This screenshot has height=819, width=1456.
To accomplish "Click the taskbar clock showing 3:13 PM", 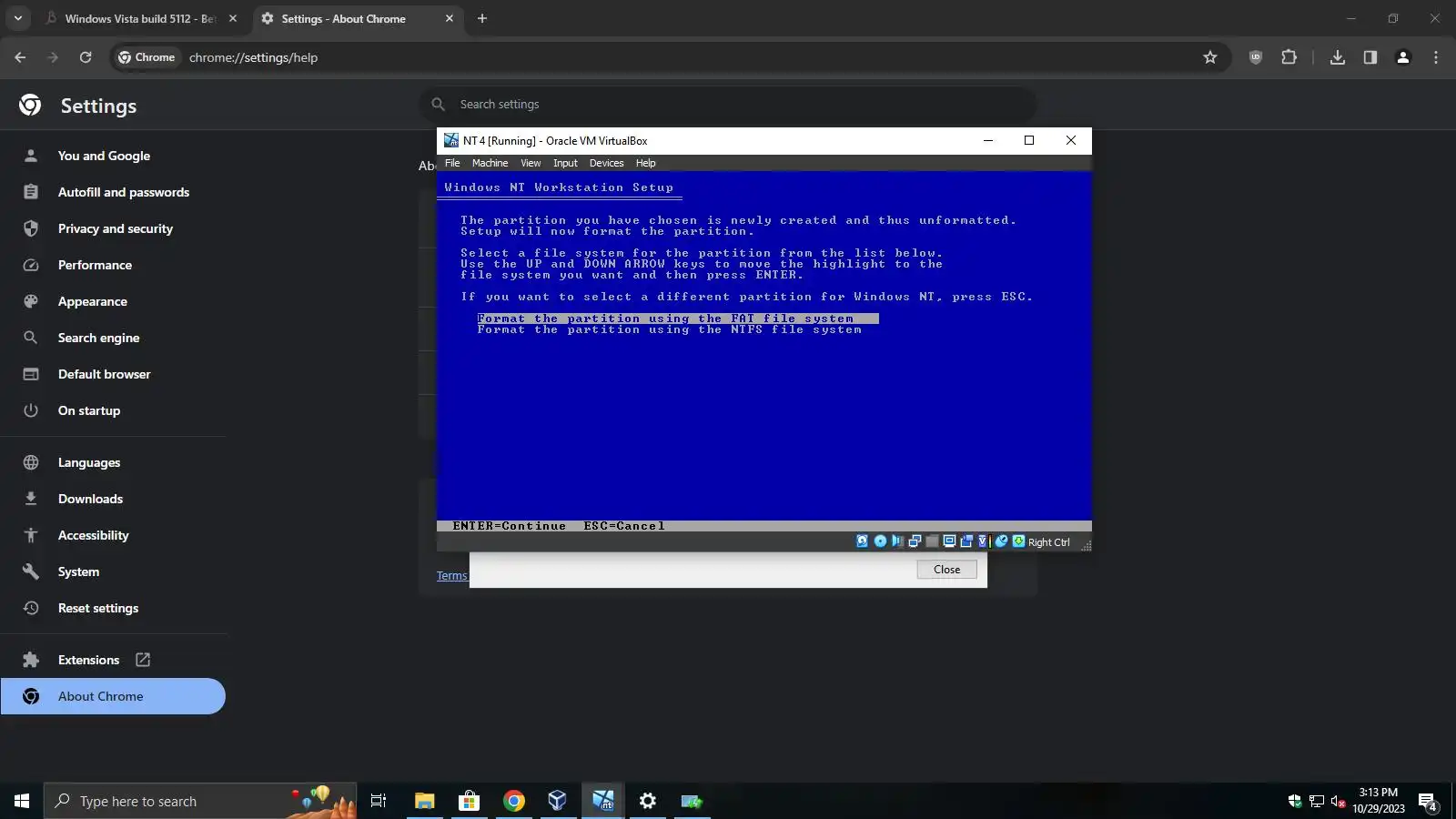I will (x=1378, y=801).
